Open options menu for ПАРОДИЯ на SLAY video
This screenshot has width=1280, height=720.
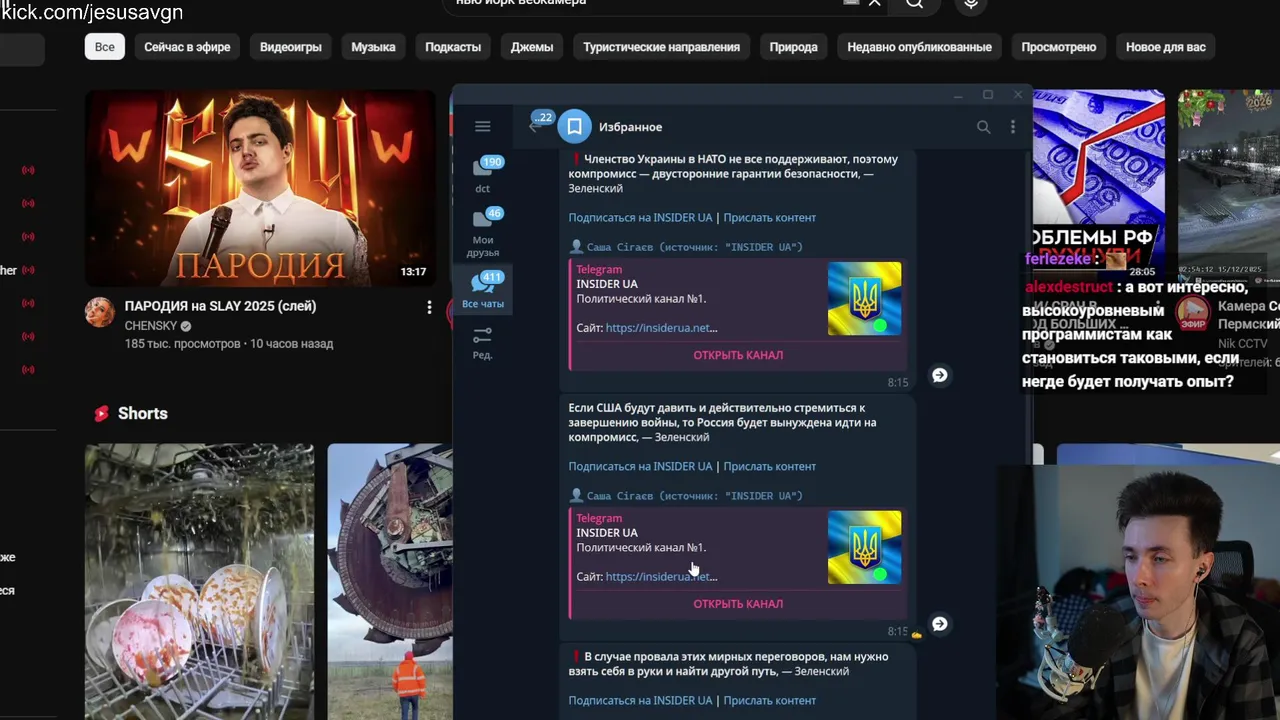coord(429,307)
